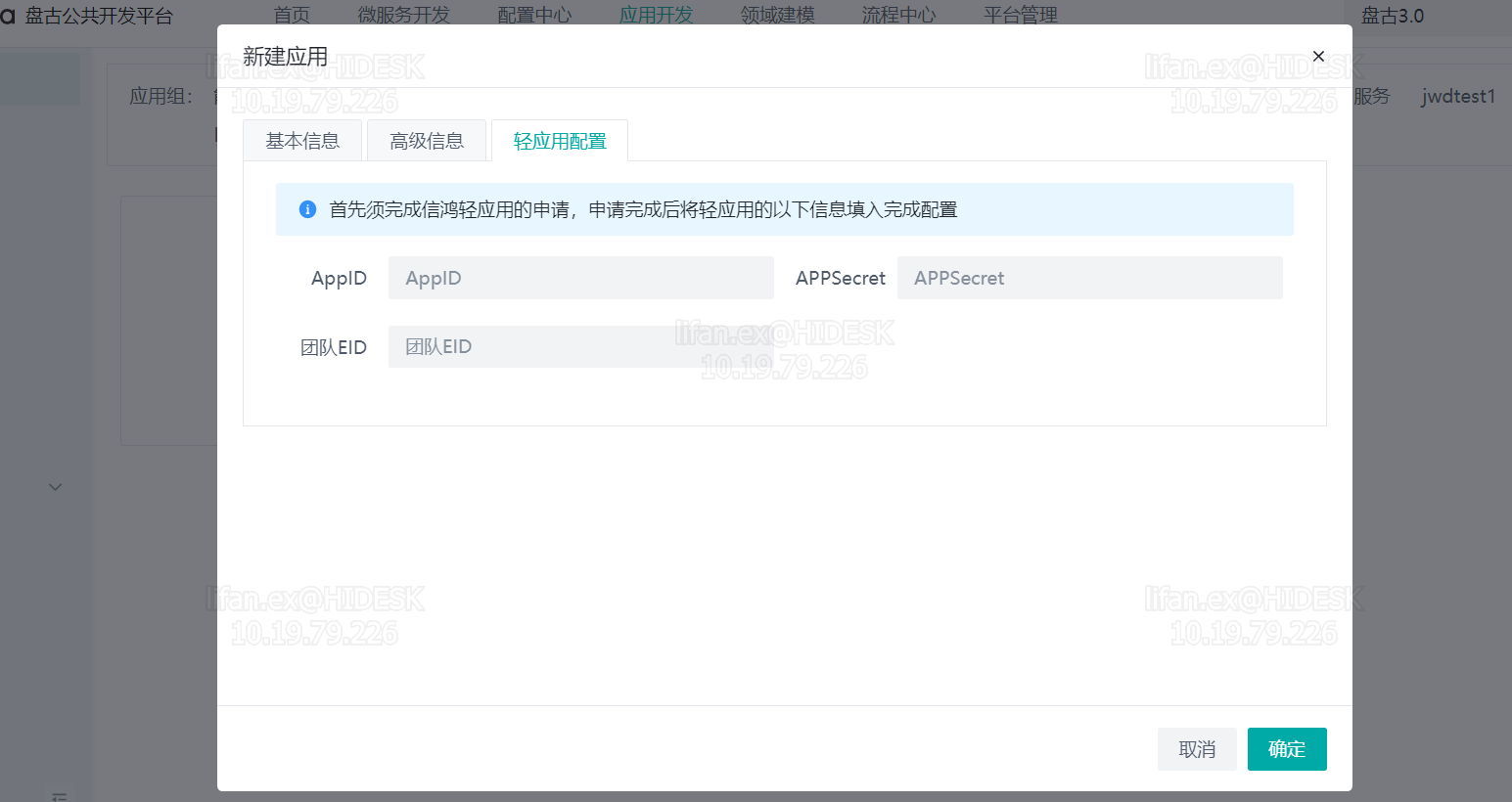Screen dimensions: 1512x802
Task: Click the 盘古公共开发平台 logo title
Action: (99, 16)
